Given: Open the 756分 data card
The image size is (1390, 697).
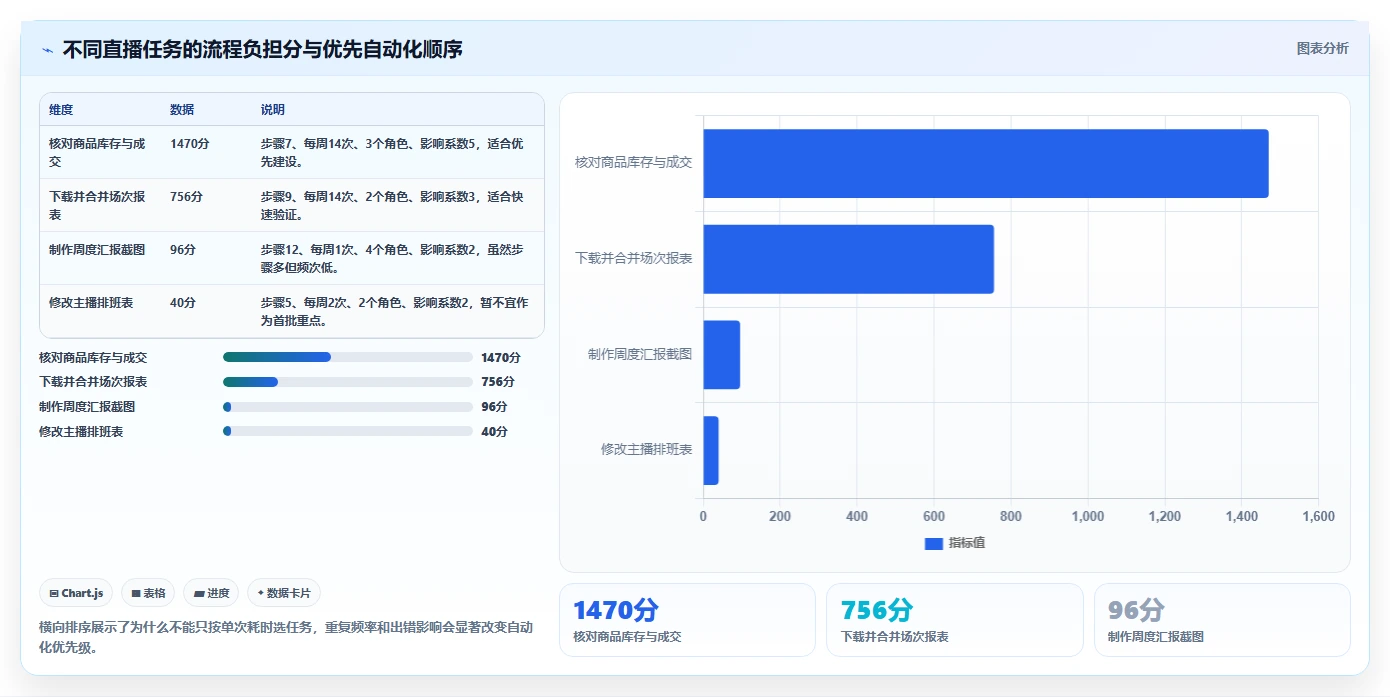Looking at the screenshot, I should 955,620.
